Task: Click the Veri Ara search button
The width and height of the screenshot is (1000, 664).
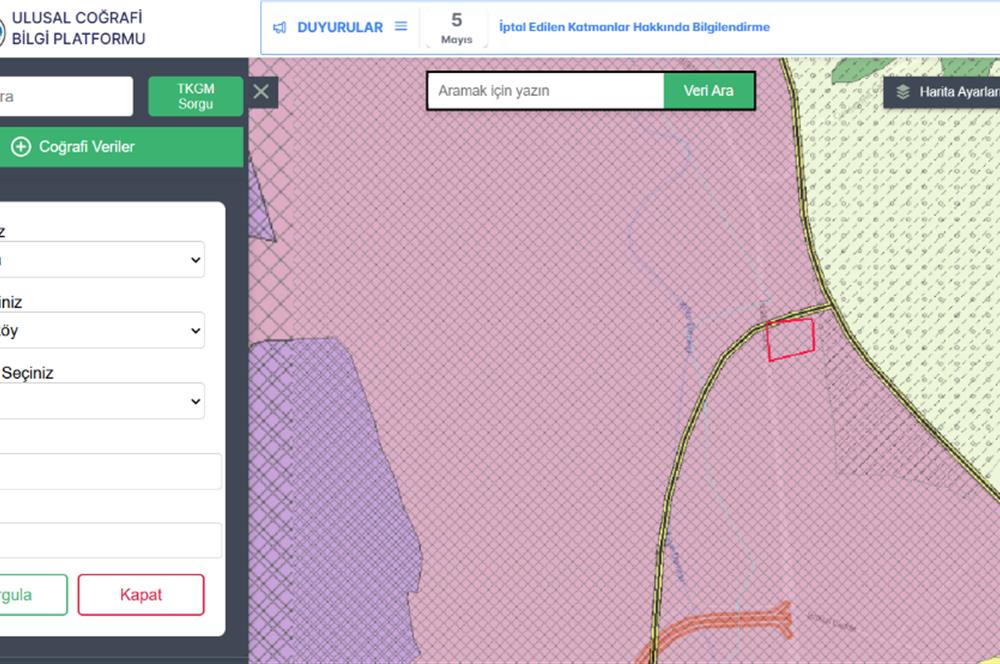Action: pos(709,91)
